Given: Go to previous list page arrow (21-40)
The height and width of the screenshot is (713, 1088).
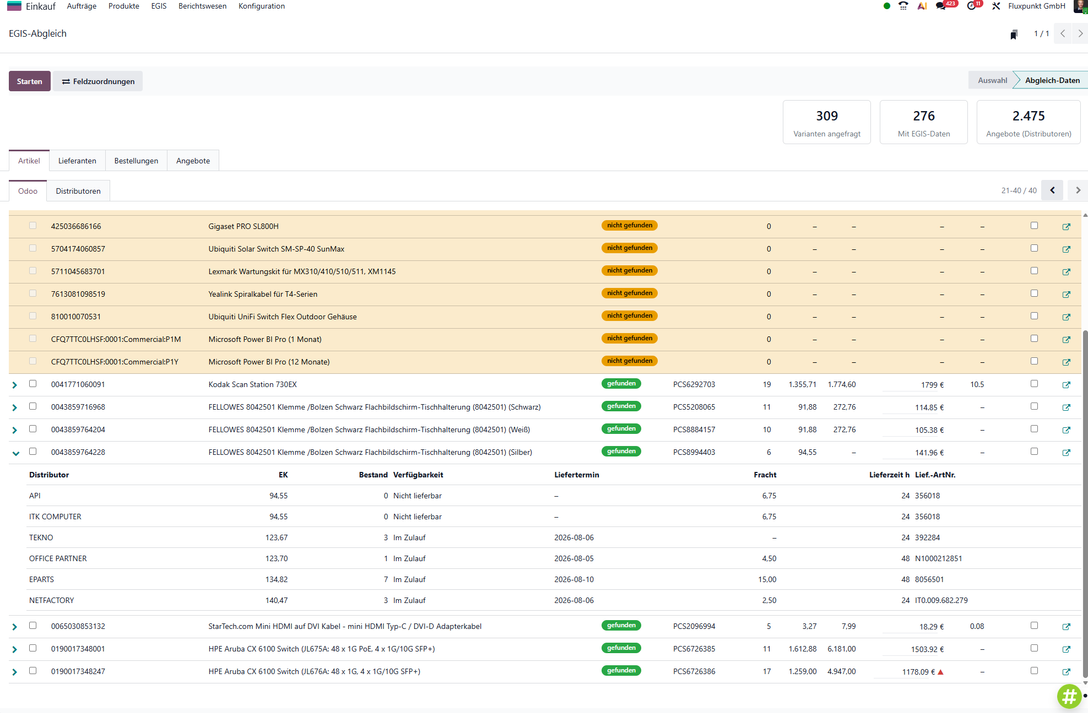Looking at the screenshot, I should [x=1053, y=191].
